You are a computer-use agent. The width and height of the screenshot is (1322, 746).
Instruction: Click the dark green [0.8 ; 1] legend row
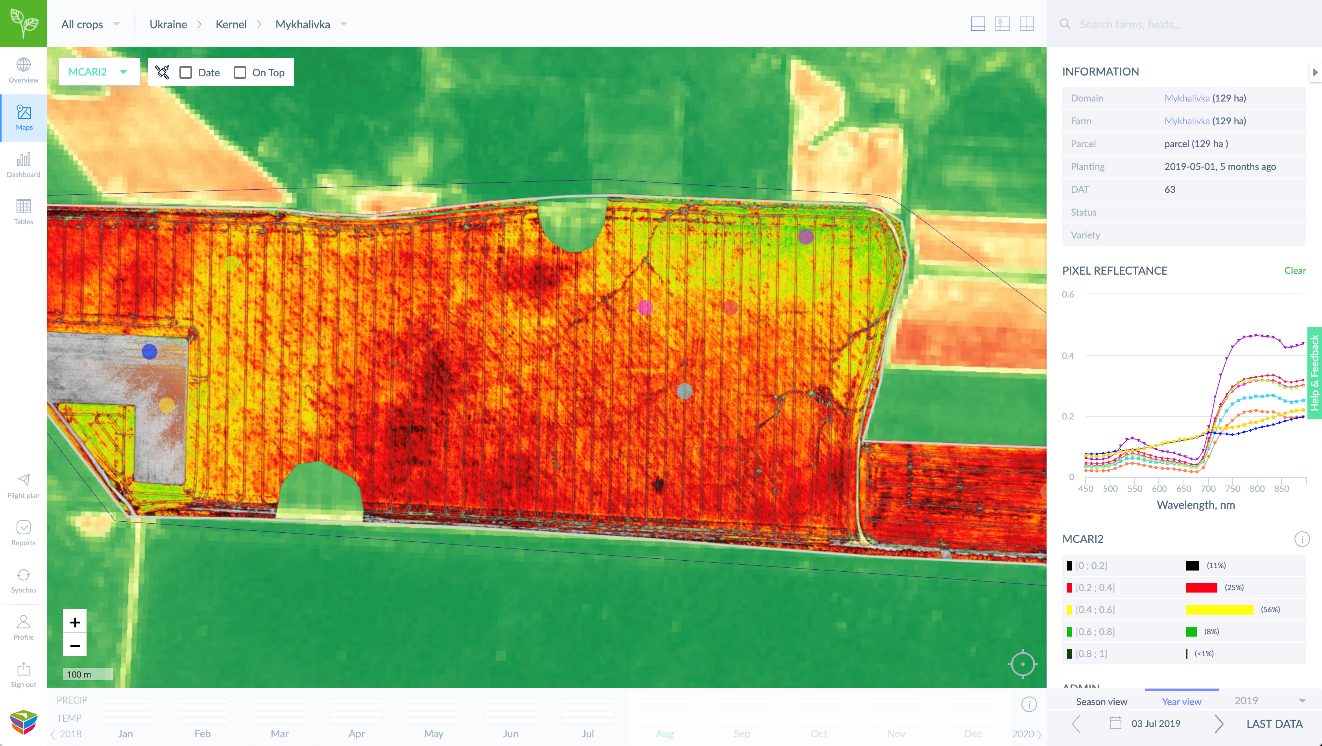tap(1184, 654)
